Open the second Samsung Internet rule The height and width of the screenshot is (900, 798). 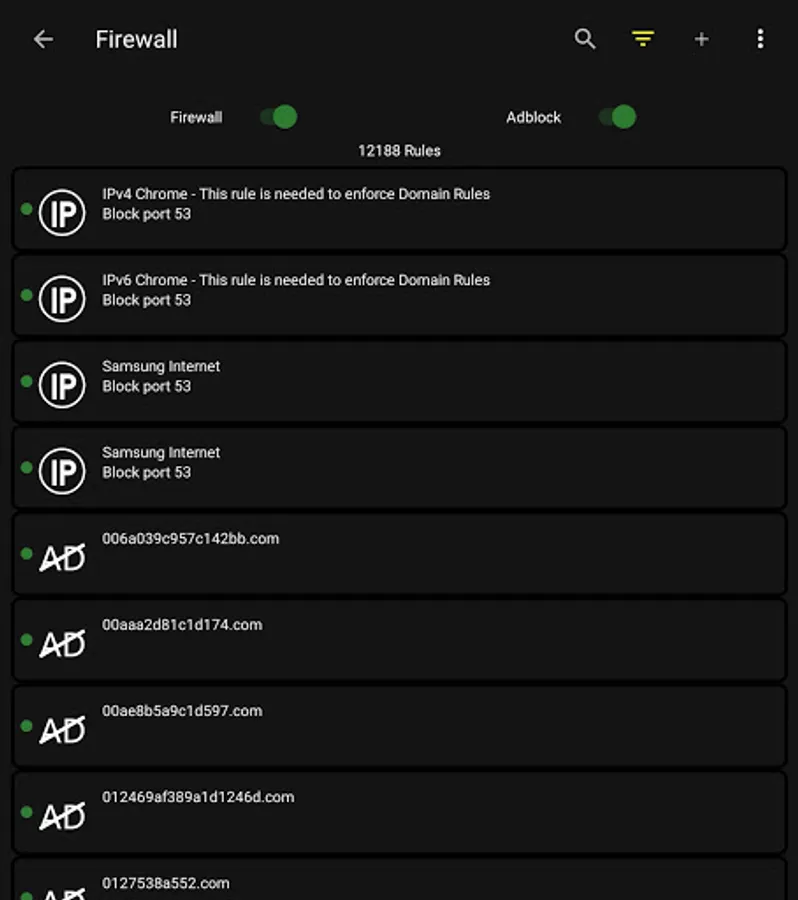(399, 468)
